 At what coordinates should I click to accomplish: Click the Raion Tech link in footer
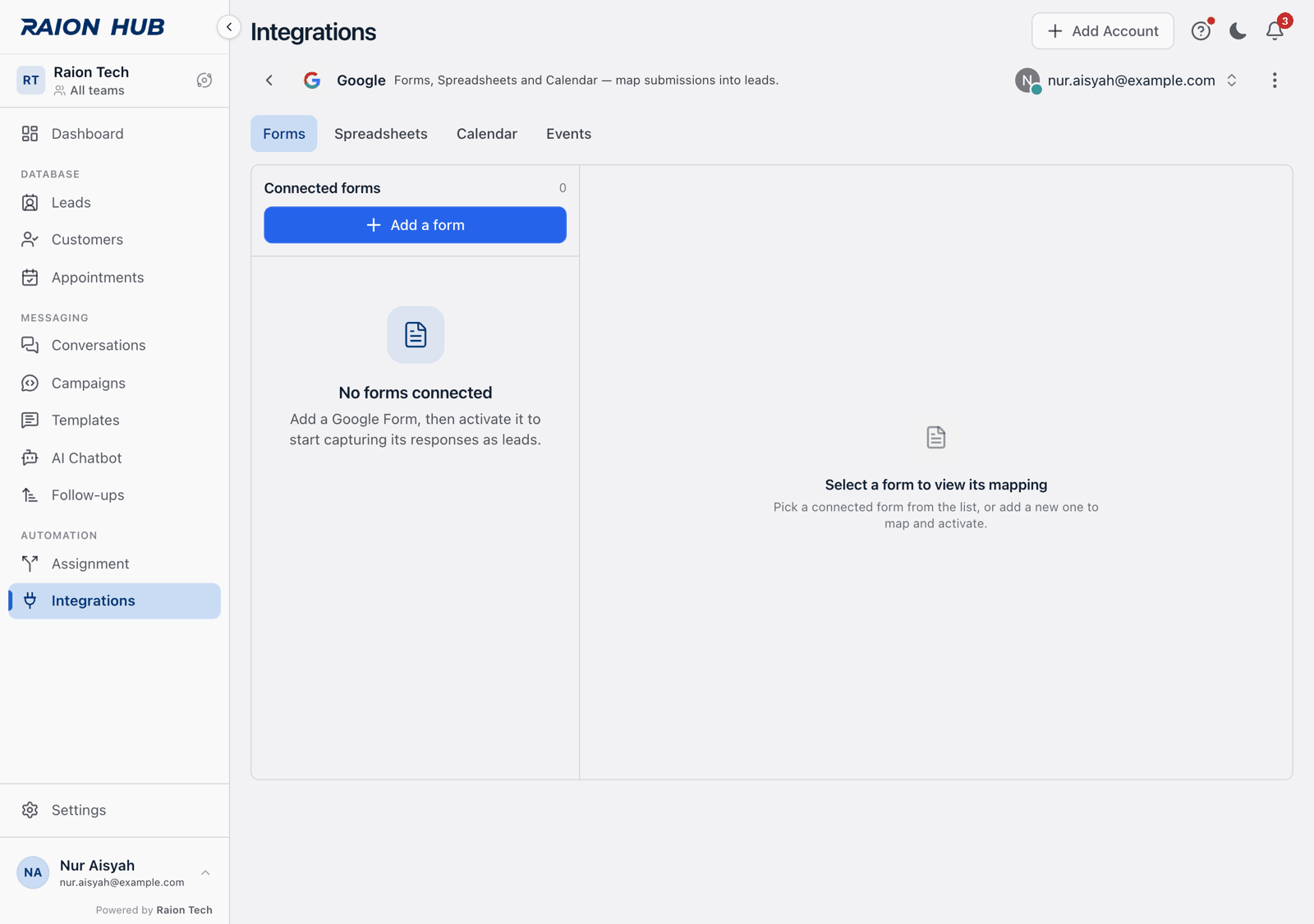184,910
